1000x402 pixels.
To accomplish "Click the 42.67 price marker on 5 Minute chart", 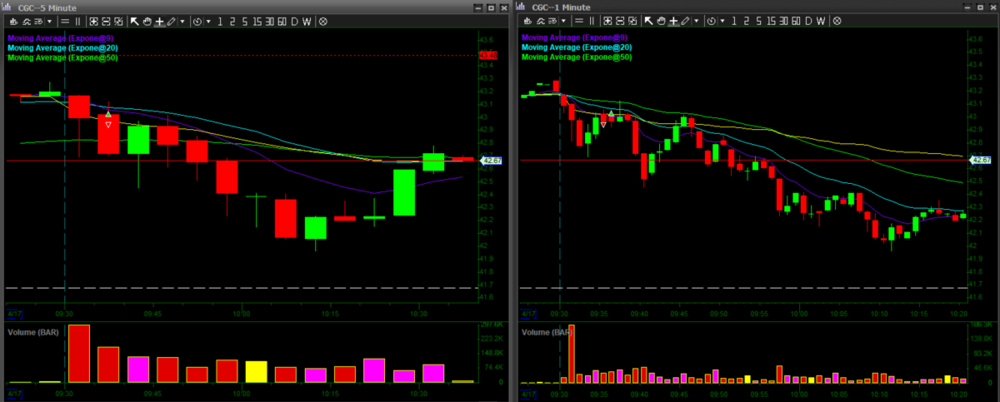I will 490,160.
